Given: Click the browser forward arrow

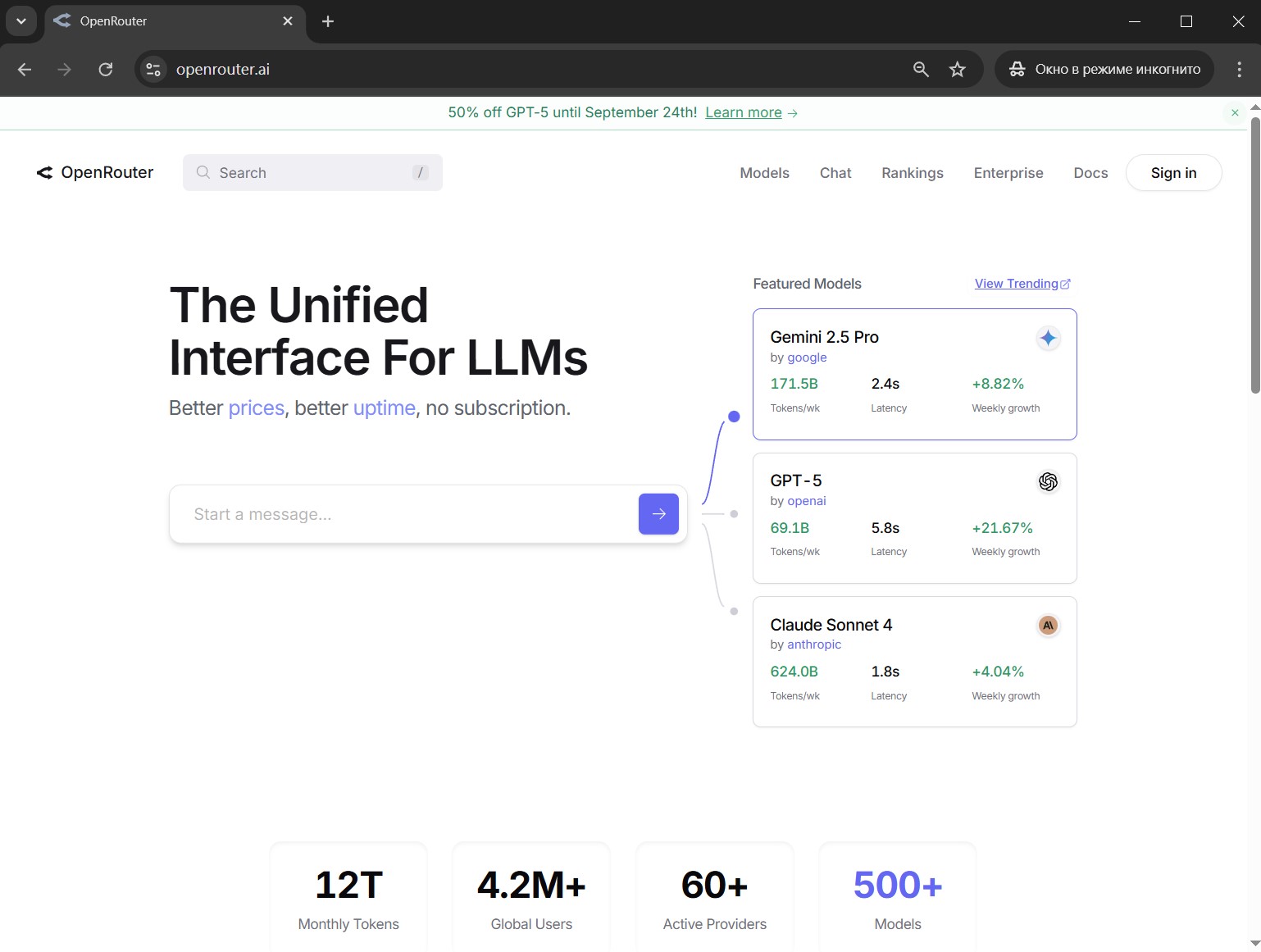Looking at the screenshot, I should (64, 70).
